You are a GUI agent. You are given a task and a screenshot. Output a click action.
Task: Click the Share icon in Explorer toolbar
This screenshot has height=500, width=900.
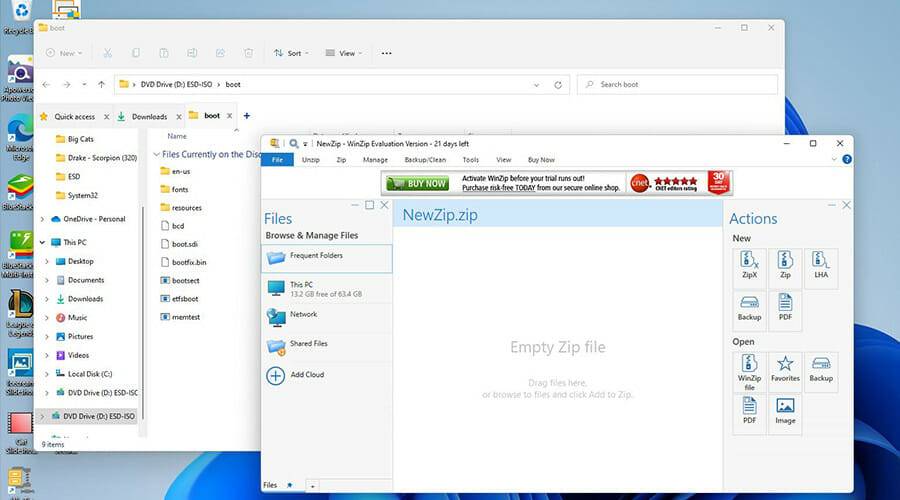coord(220,53)
